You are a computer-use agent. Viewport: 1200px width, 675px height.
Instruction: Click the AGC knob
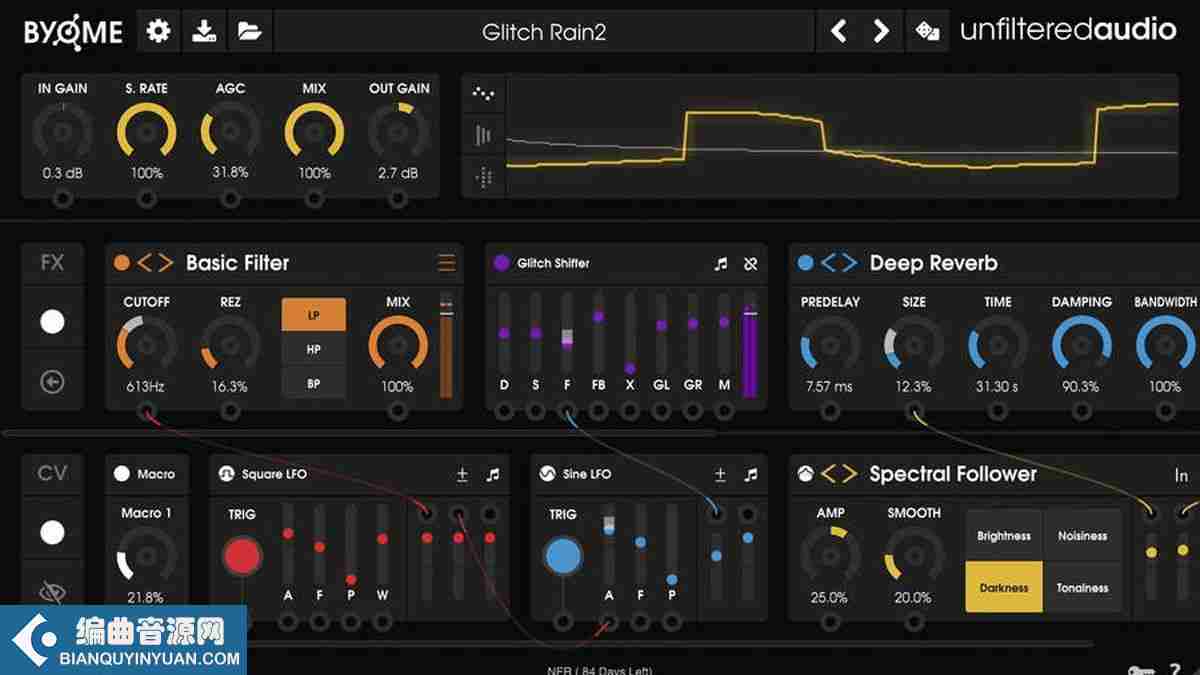231,132
